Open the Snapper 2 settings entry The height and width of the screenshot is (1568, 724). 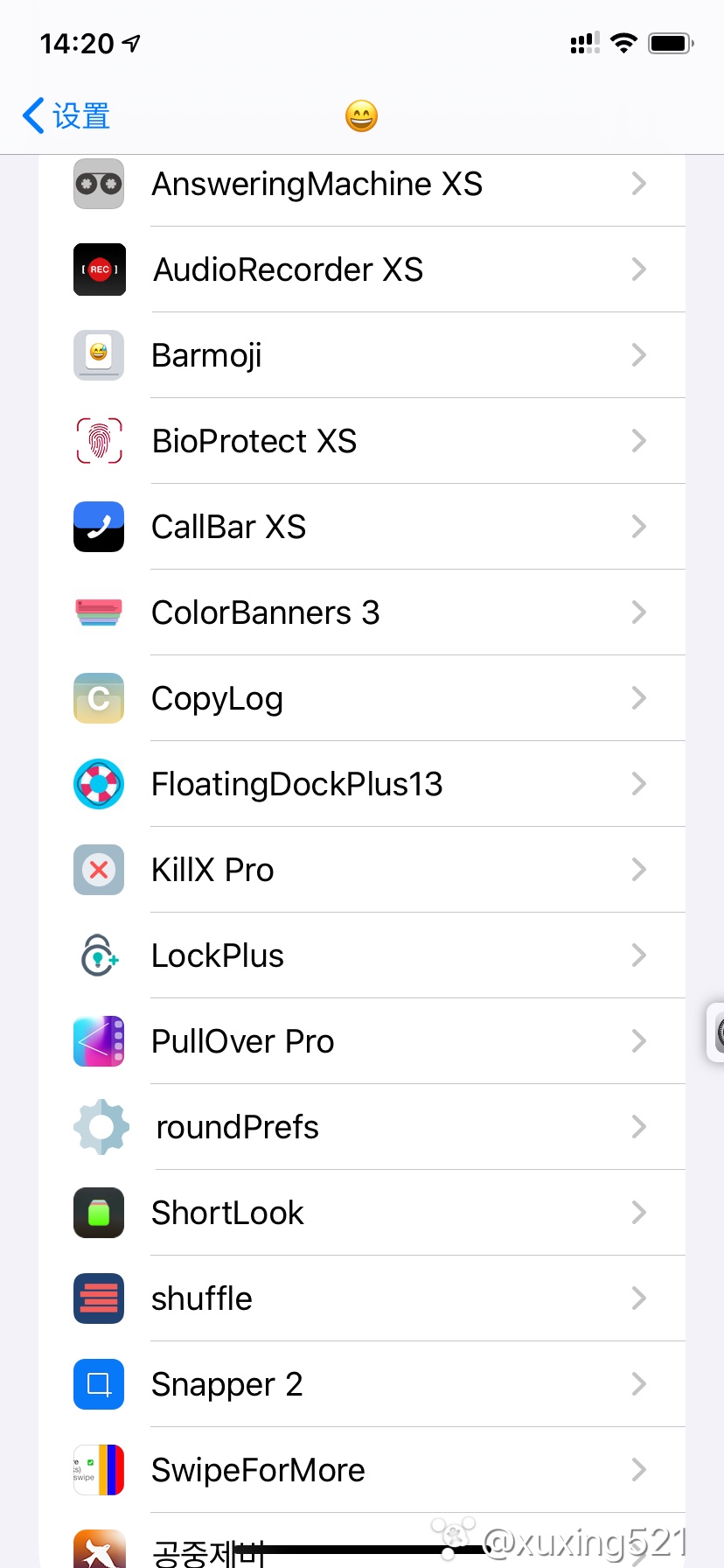coord(362,1384)
